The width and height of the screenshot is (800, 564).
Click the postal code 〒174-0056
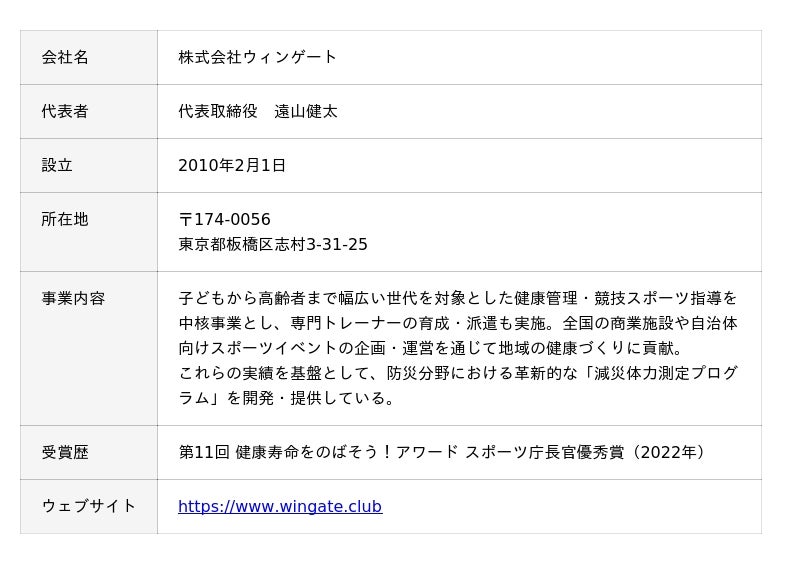point(225,220)
